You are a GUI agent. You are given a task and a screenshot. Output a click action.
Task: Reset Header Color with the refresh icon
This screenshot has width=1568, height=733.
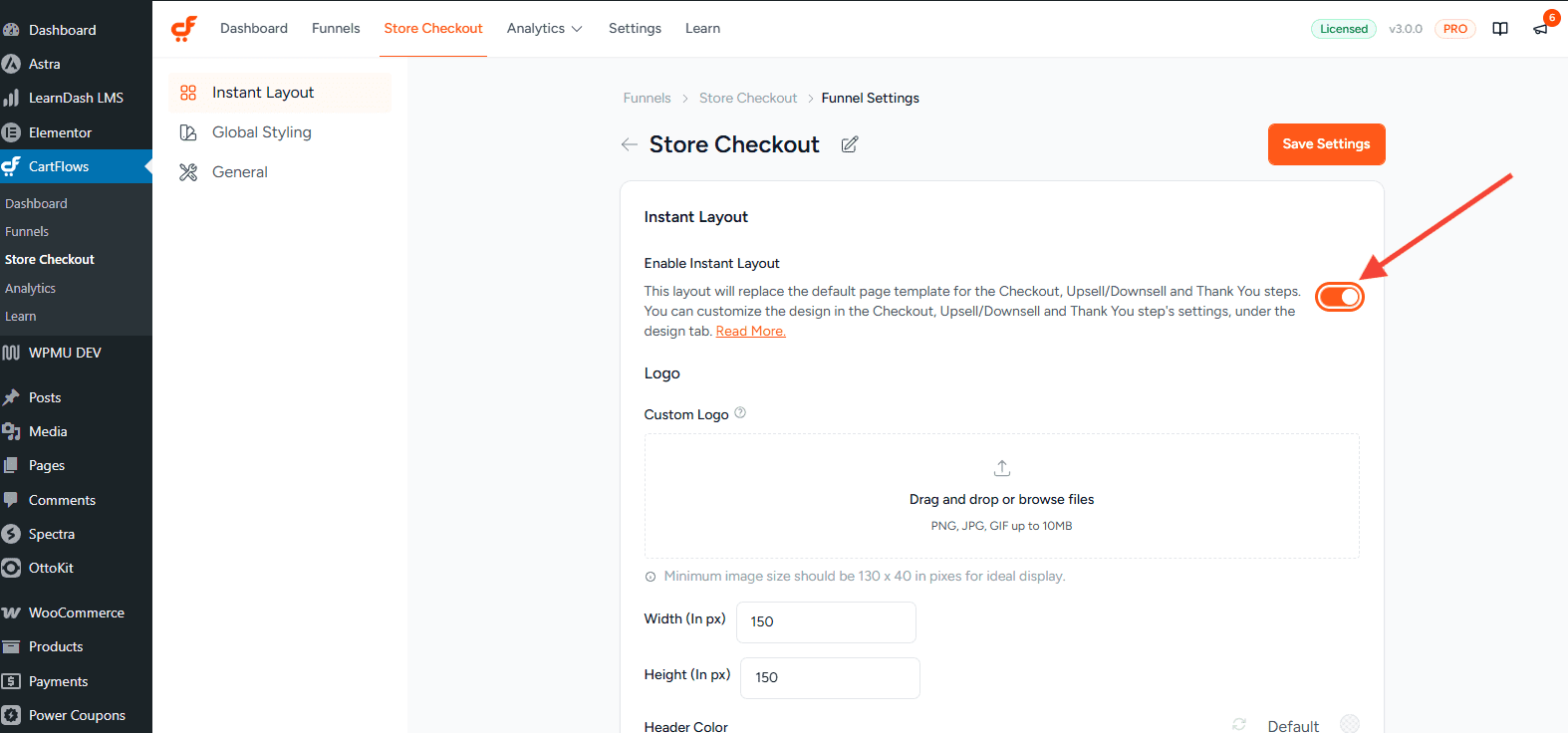pos(1239,725)
